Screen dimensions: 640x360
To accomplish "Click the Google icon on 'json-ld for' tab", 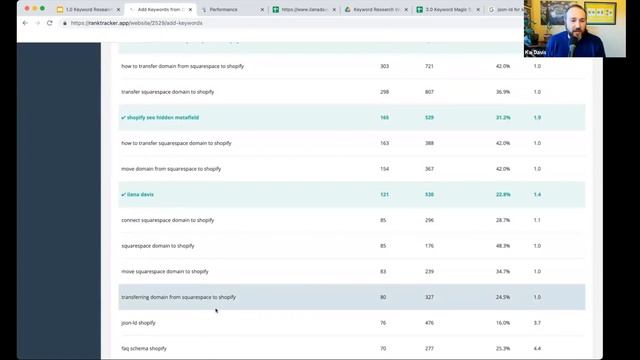I will tap(491, 9).
